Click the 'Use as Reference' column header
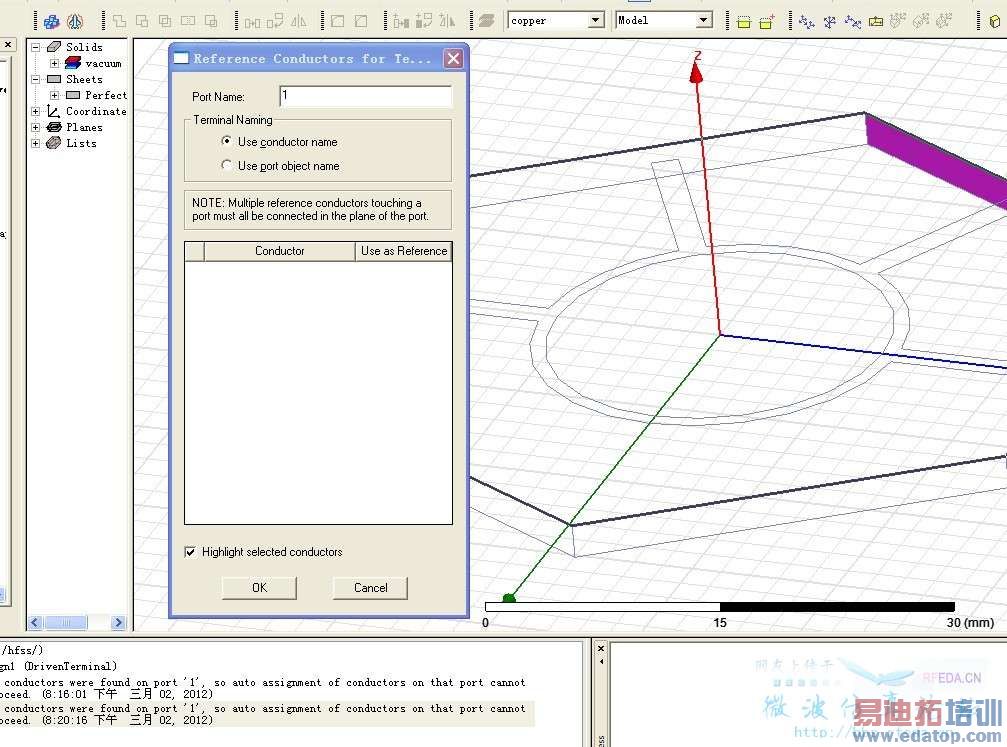The image size is (1007, 747). pos(404,251)
